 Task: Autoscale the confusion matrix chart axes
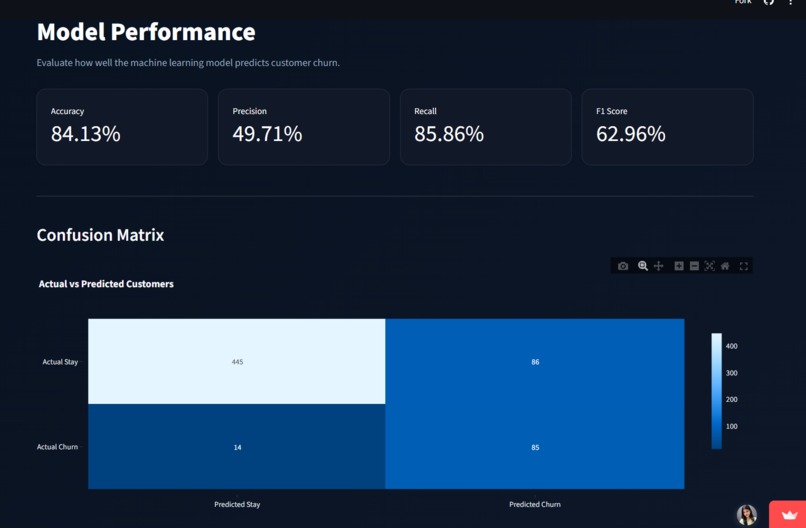click(x=709, y=266)
